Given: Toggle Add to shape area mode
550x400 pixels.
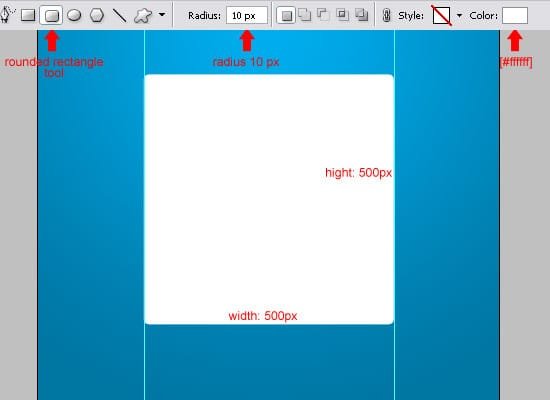Looking at the screenshot, I should 305,15.
